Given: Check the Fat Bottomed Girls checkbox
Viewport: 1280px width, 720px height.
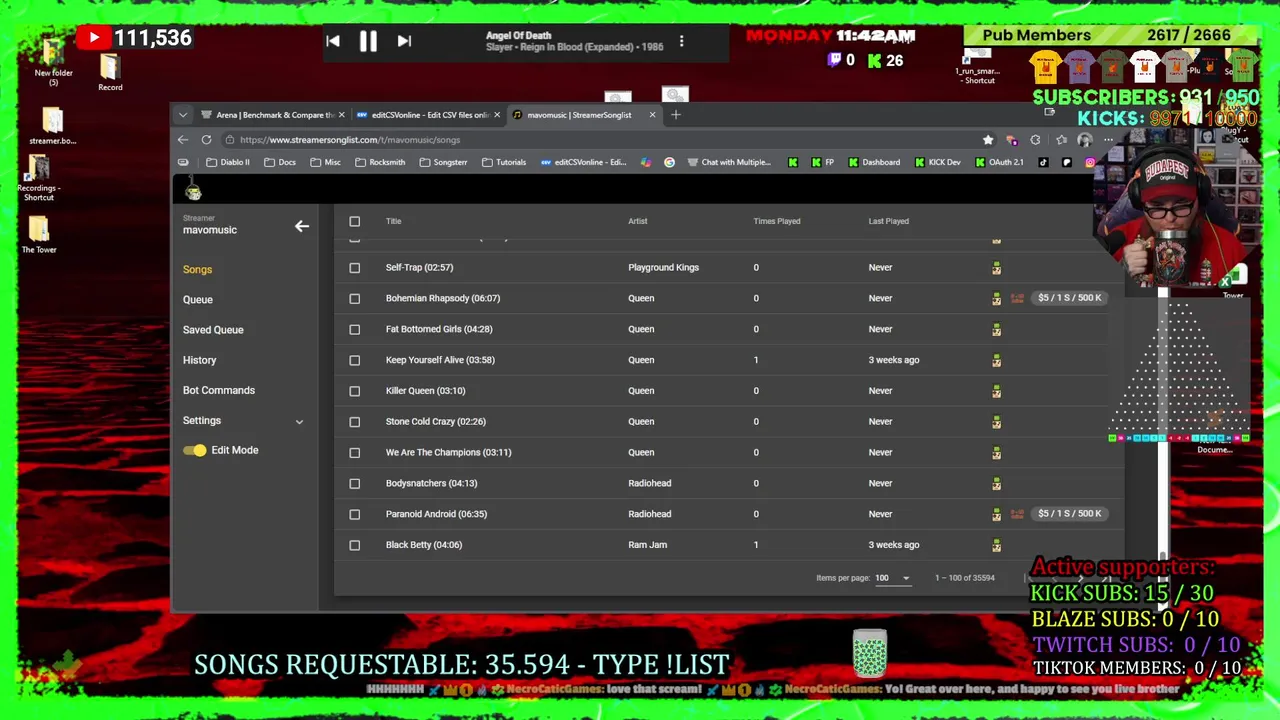Looking at the screenshot, I should click(x=354, y=329).
